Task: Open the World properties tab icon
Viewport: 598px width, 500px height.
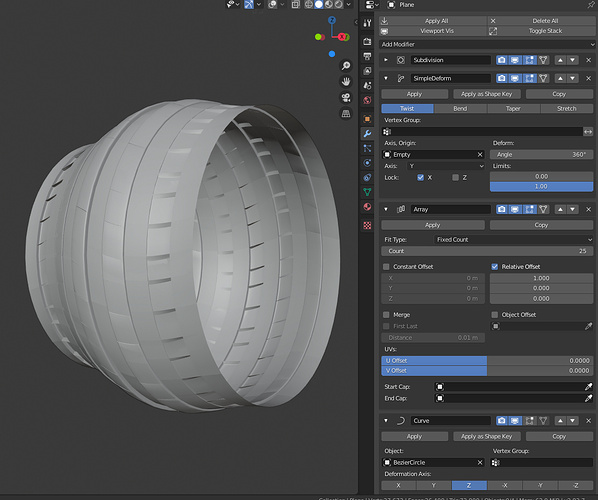Action: pos(367,100)
